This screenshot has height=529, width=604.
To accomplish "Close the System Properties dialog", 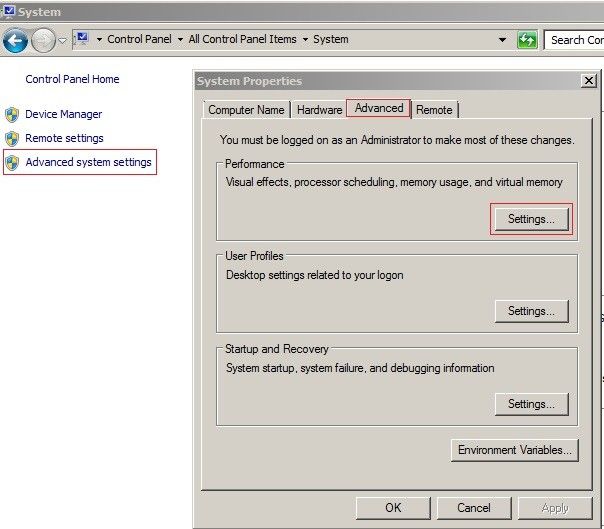I will click(x=589, y=81).
